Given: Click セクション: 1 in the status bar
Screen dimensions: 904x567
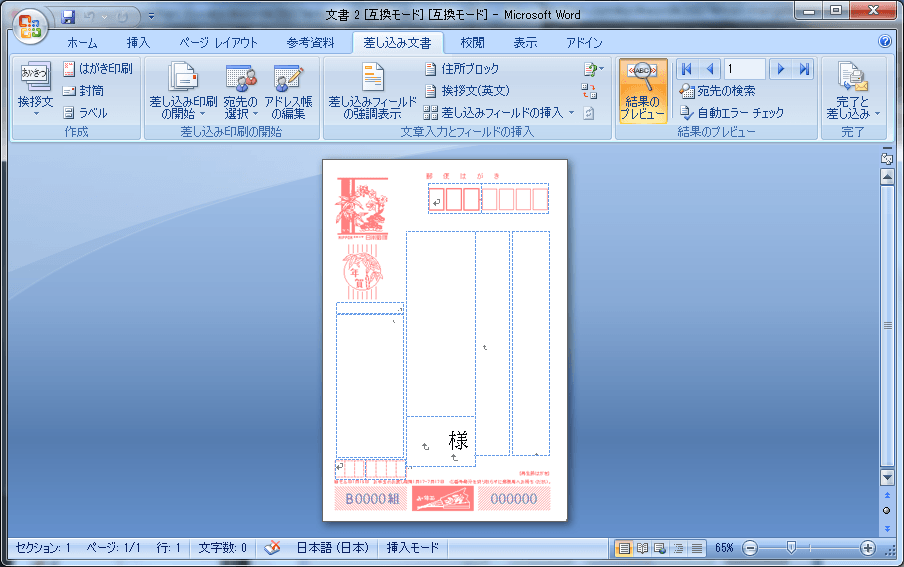Looking at the screenshot, I should pos(43,547).
